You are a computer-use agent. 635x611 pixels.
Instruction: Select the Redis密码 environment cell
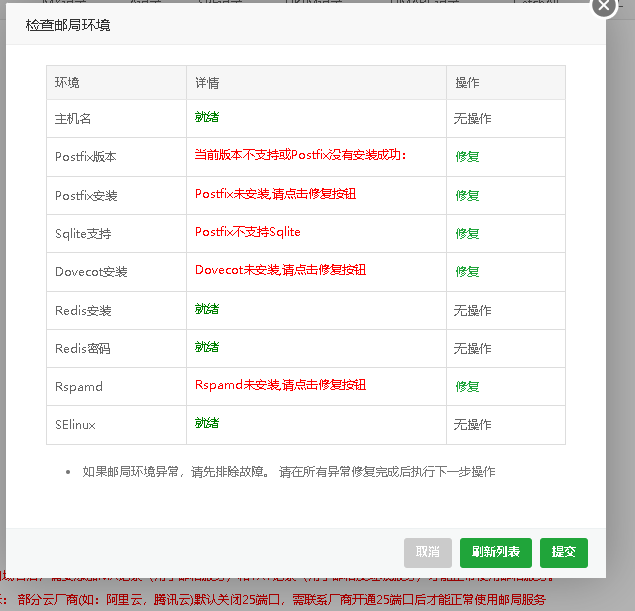117,349
